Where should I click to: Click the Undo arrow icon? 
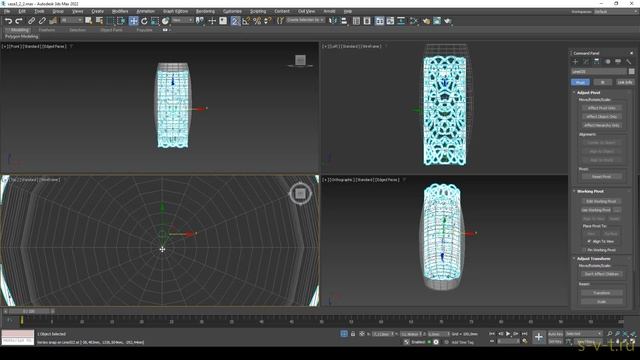8,21
